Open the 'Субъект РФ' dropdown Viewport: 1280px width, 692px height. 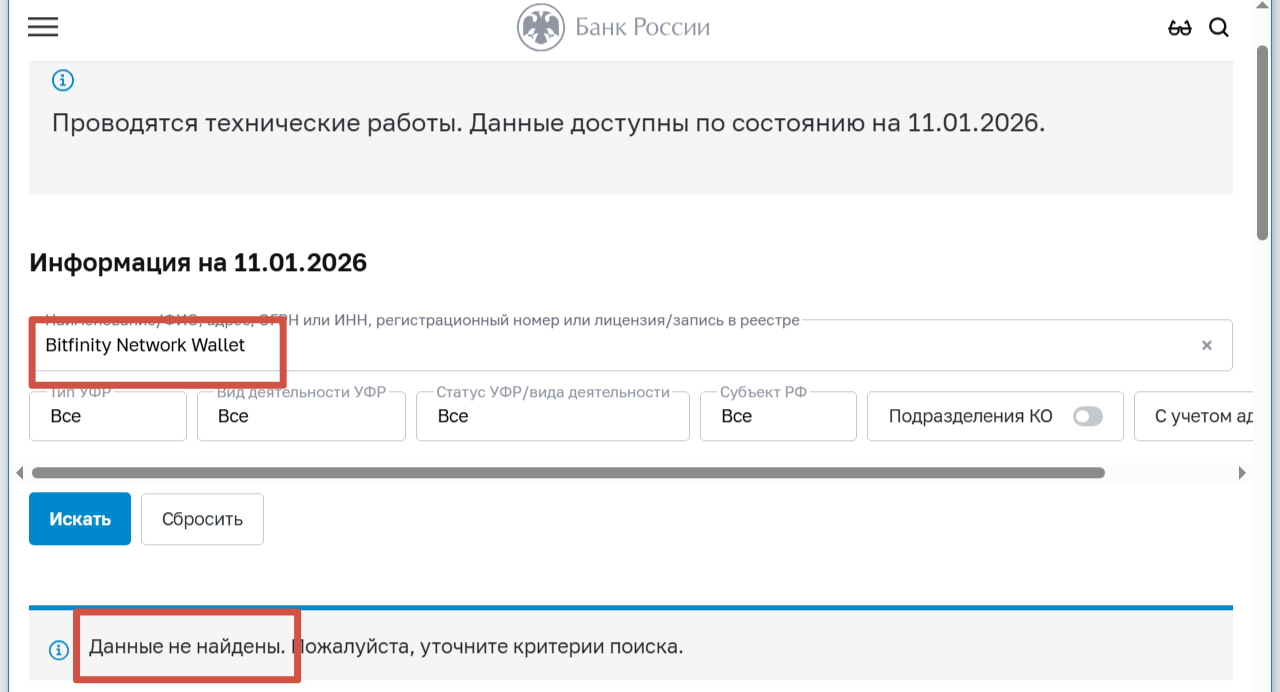778,416
